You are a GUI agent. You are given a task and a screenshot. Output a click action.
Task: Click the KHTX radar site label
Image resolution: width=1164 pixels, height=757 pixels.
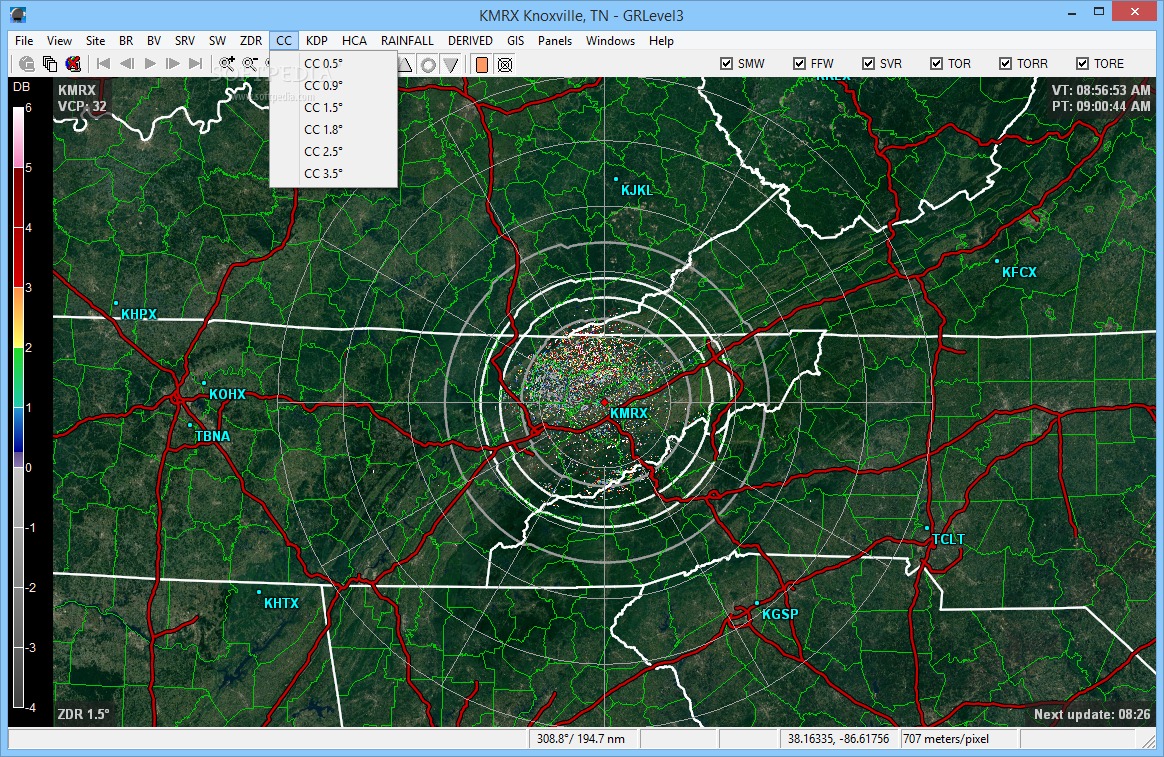[281, 603]
